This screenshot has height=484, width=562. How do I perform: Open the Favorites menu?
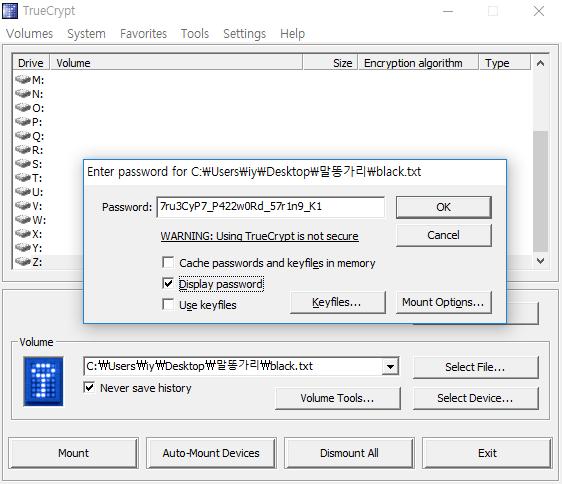(x=143, y=34)
